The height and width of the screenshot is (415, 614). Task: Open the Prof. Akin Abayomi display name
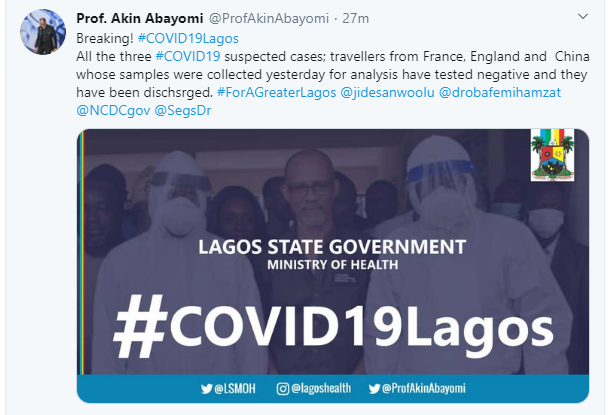(126, 17)
